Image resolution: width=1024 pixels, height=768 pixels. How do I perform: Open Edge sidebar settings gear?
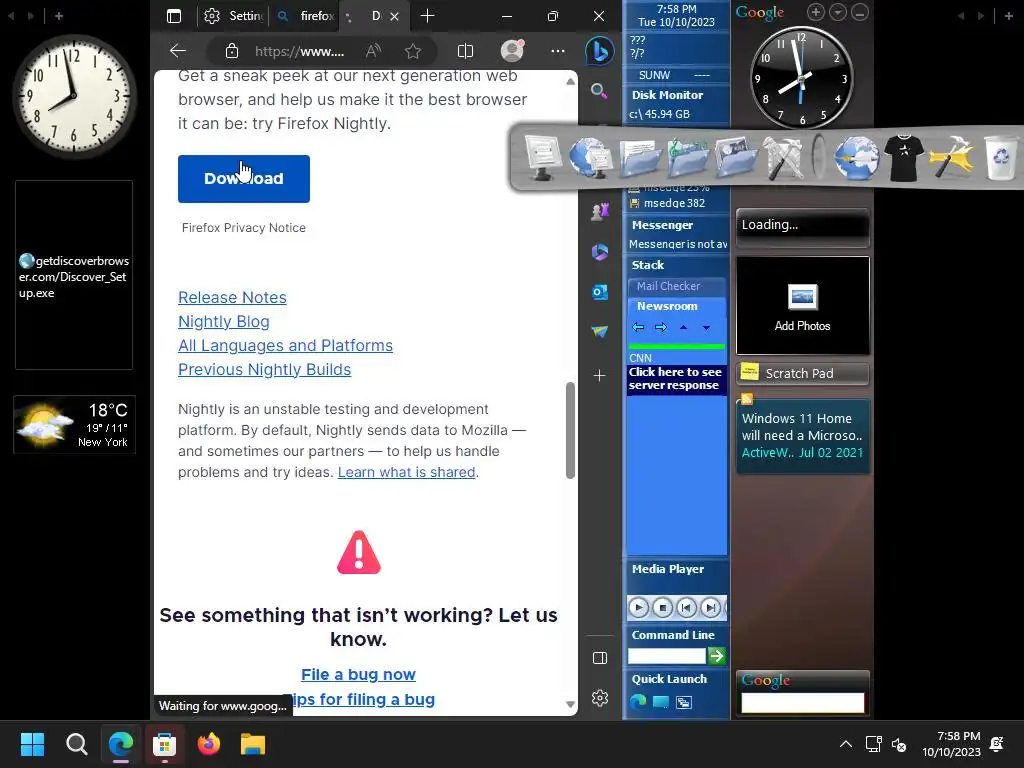coord(600,698)
